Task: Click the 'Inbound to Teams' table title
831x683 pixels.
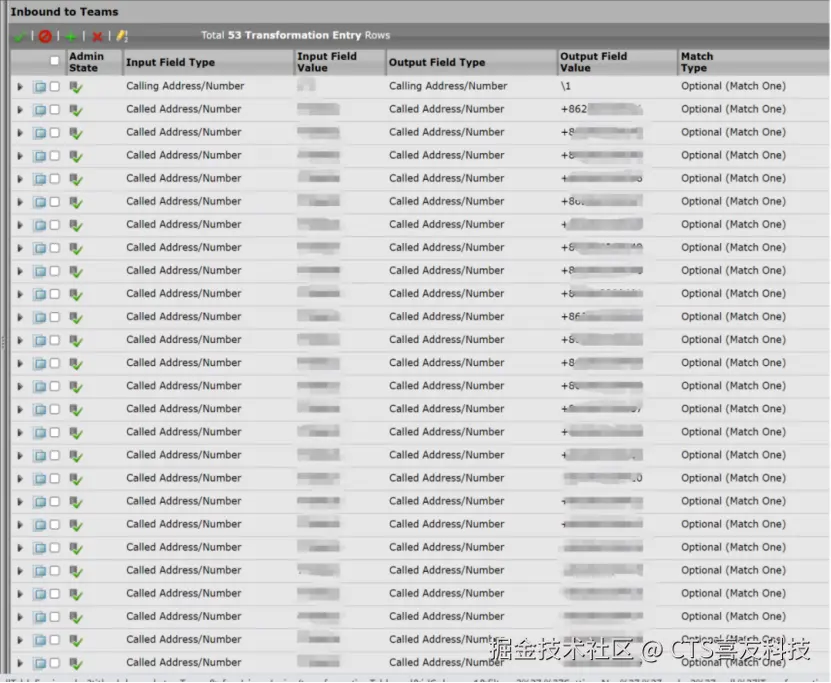Action: tap(65, 12)
